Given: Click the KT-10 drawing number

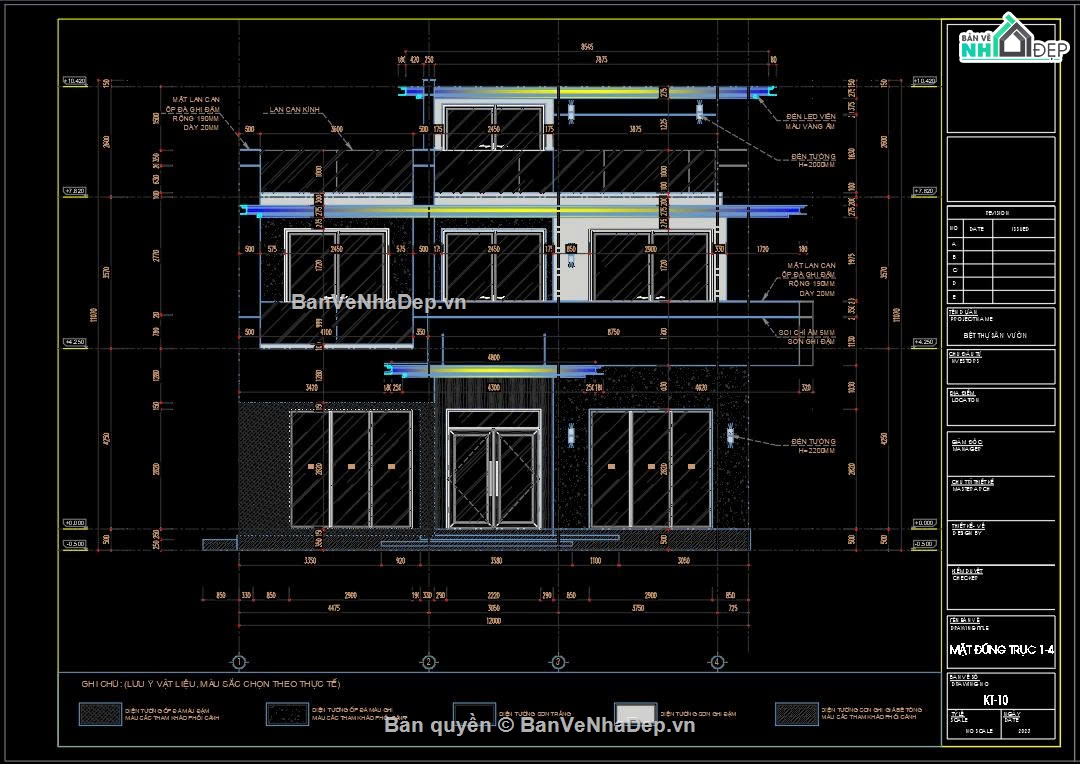Looking at the screenshot, I should pyautogui.click(x=994, y=699).
